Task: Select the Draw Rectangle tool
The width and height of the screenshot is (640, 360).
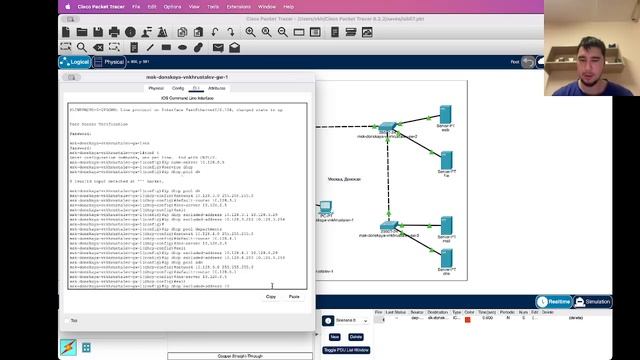Action: point(166,47)
